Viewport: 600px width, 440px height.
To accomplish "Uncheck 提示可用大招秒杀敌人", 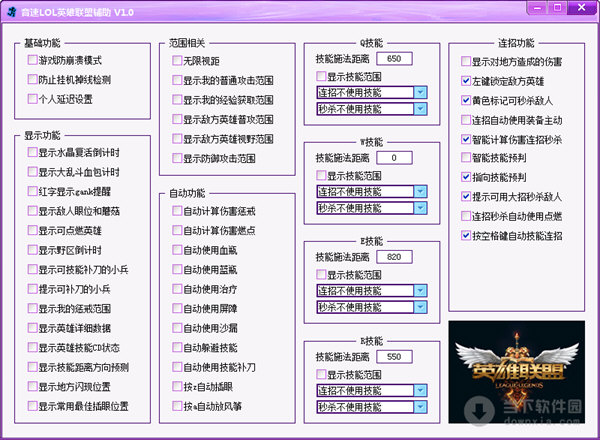I will point(466,196).
